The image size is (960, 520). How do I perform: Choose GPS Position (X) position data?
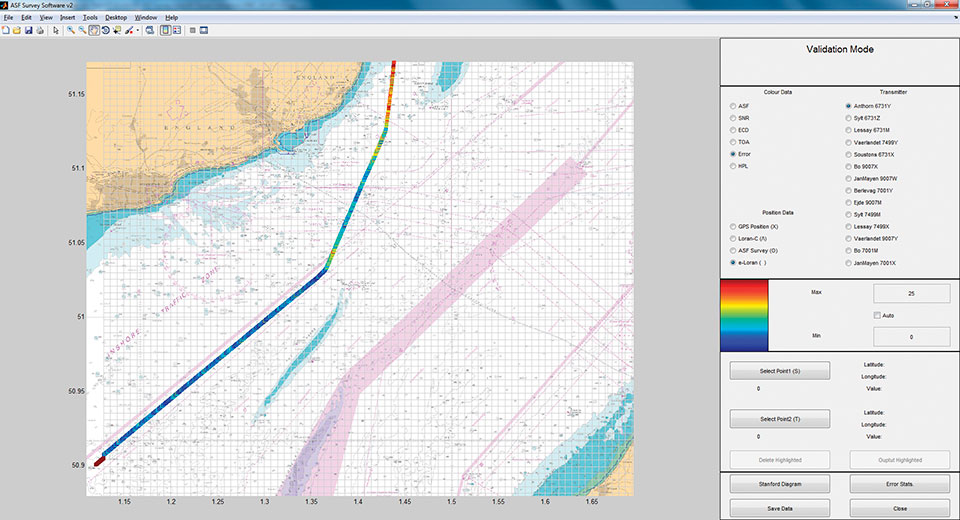coord(733,227)
